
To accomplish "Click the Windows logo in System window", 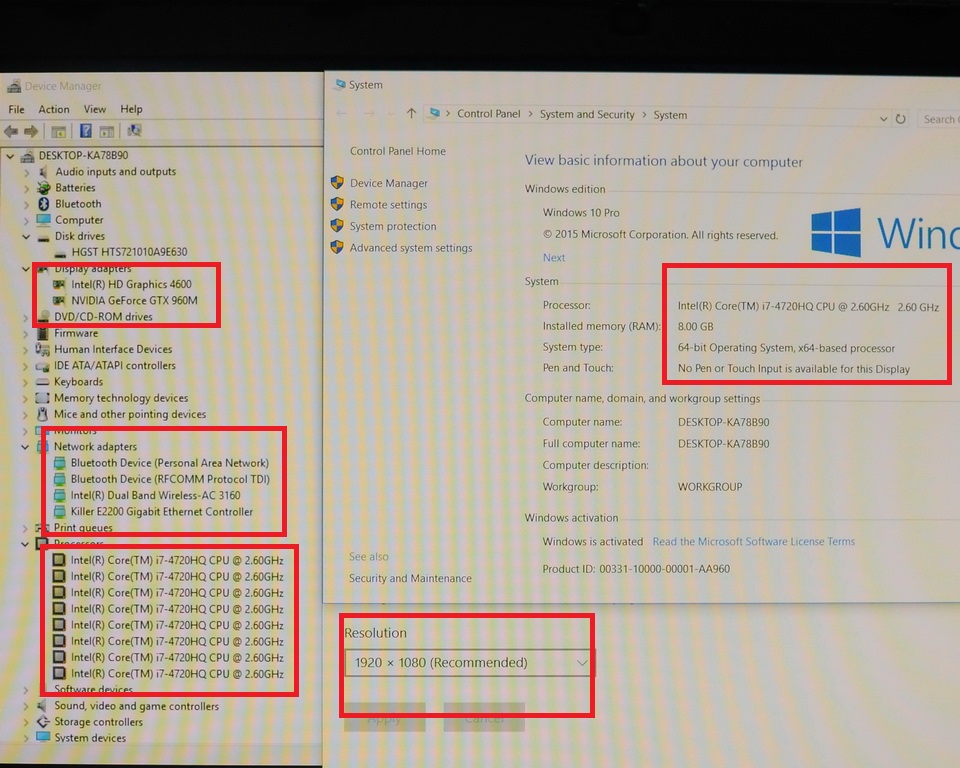I will (x=836, y=232).
